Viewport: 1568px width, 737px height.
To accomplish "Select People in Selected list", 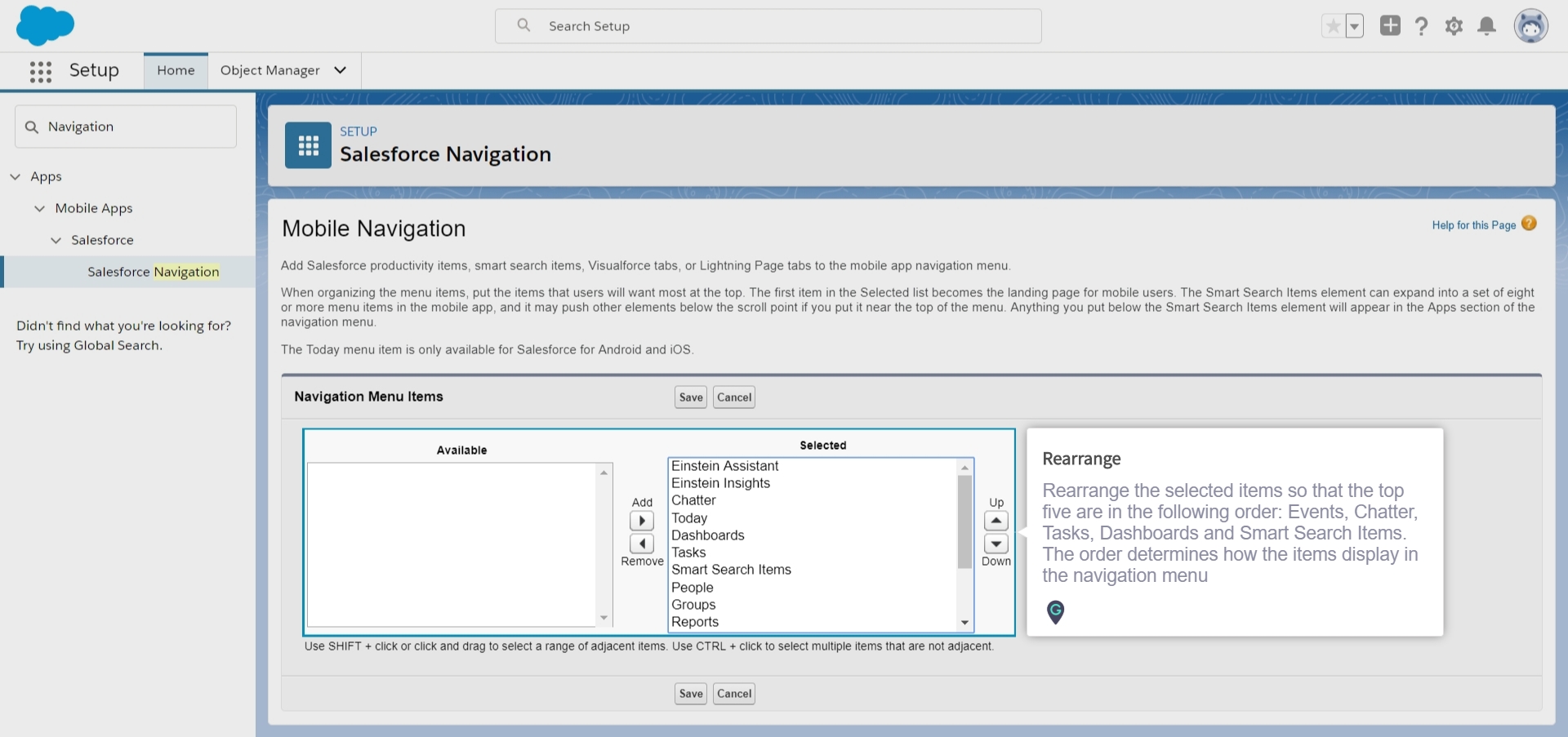I will 693,588.
